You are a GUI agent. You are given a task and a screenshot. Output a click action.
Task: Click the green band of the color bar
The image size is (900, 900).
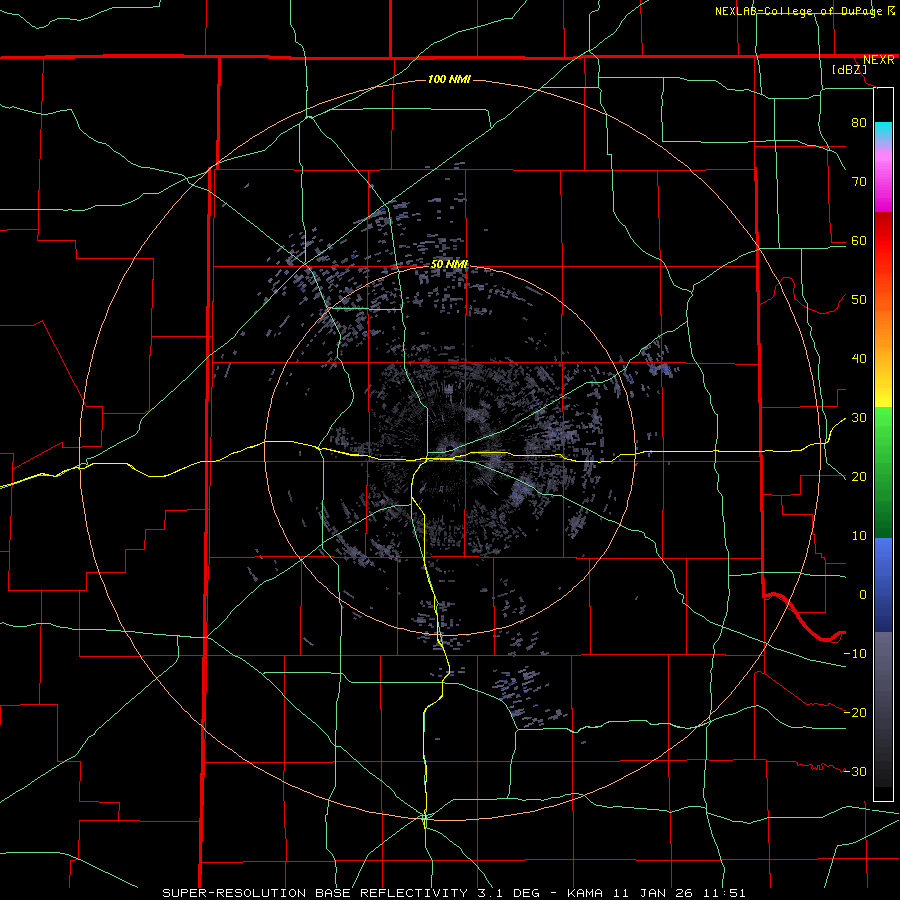coord(883,472)
